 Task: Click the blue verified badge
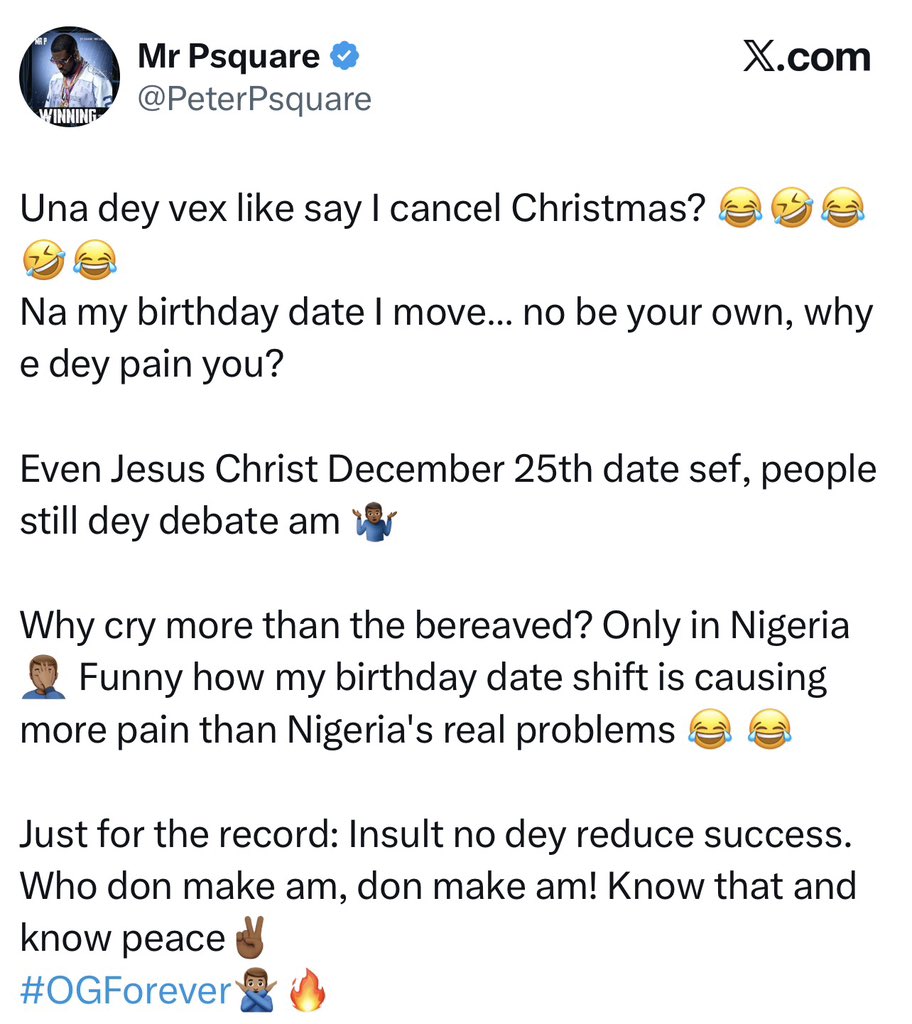point(345,58)
